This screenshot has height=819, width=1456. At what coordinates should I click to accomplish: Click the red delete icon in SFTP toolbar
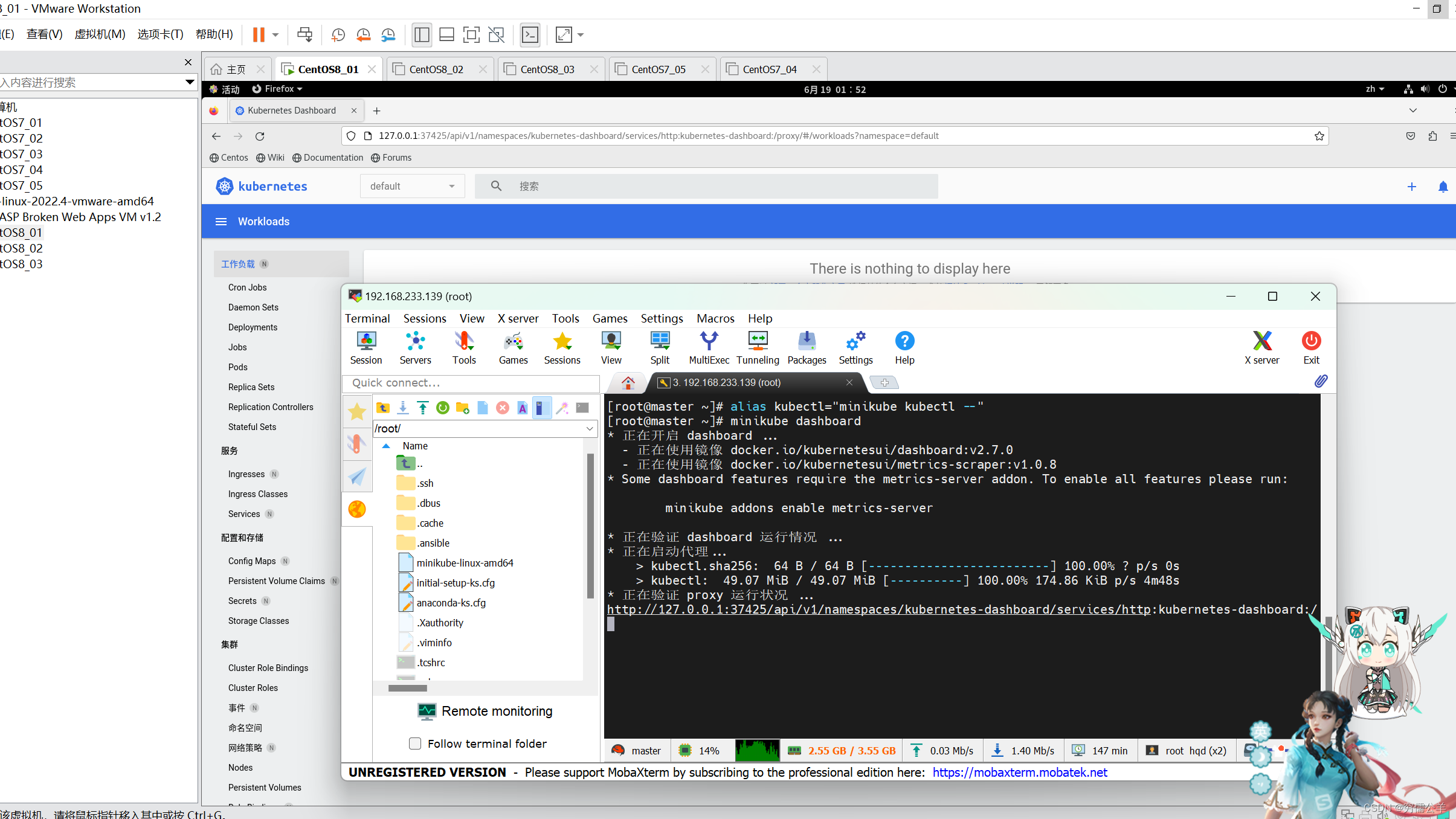(x=503, y=408)
